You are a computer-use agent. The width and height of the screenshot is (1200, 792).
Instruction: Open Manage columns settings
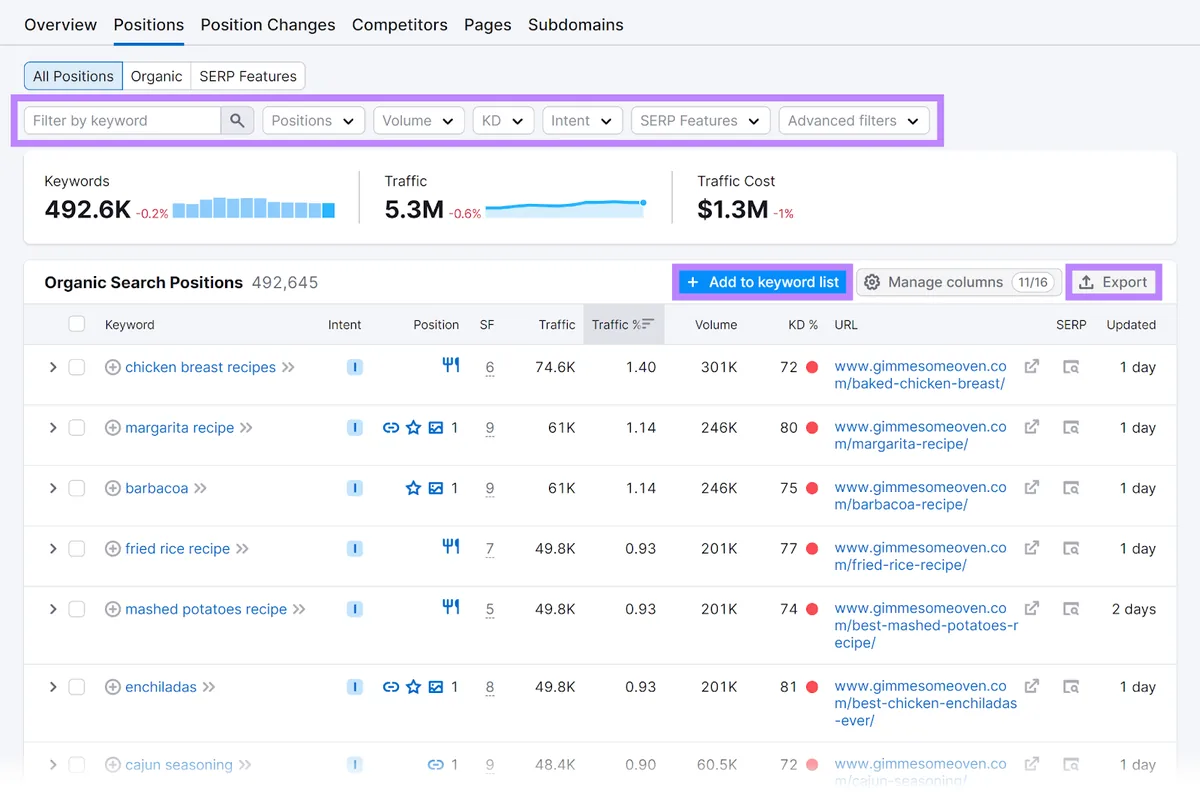tap(959, 282)
